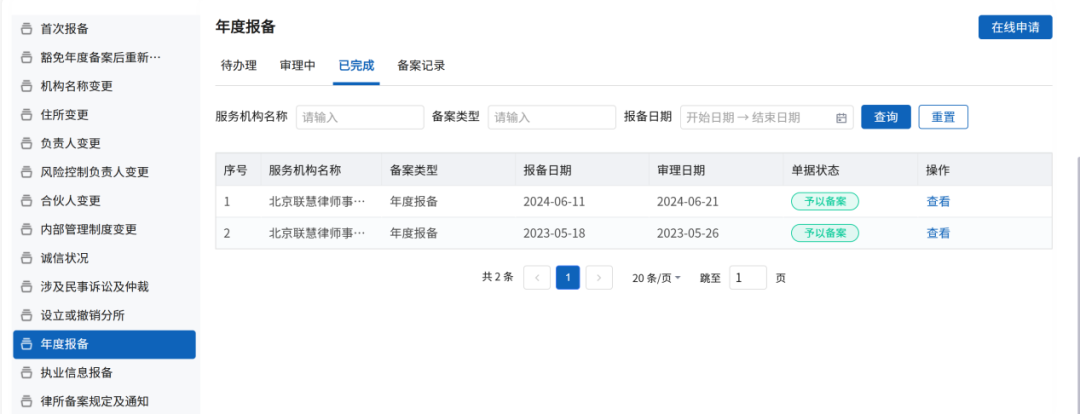The width and height of the screenshot is (1080, 414).
Task: Go to next page arrow
Action: coord(599,278)
